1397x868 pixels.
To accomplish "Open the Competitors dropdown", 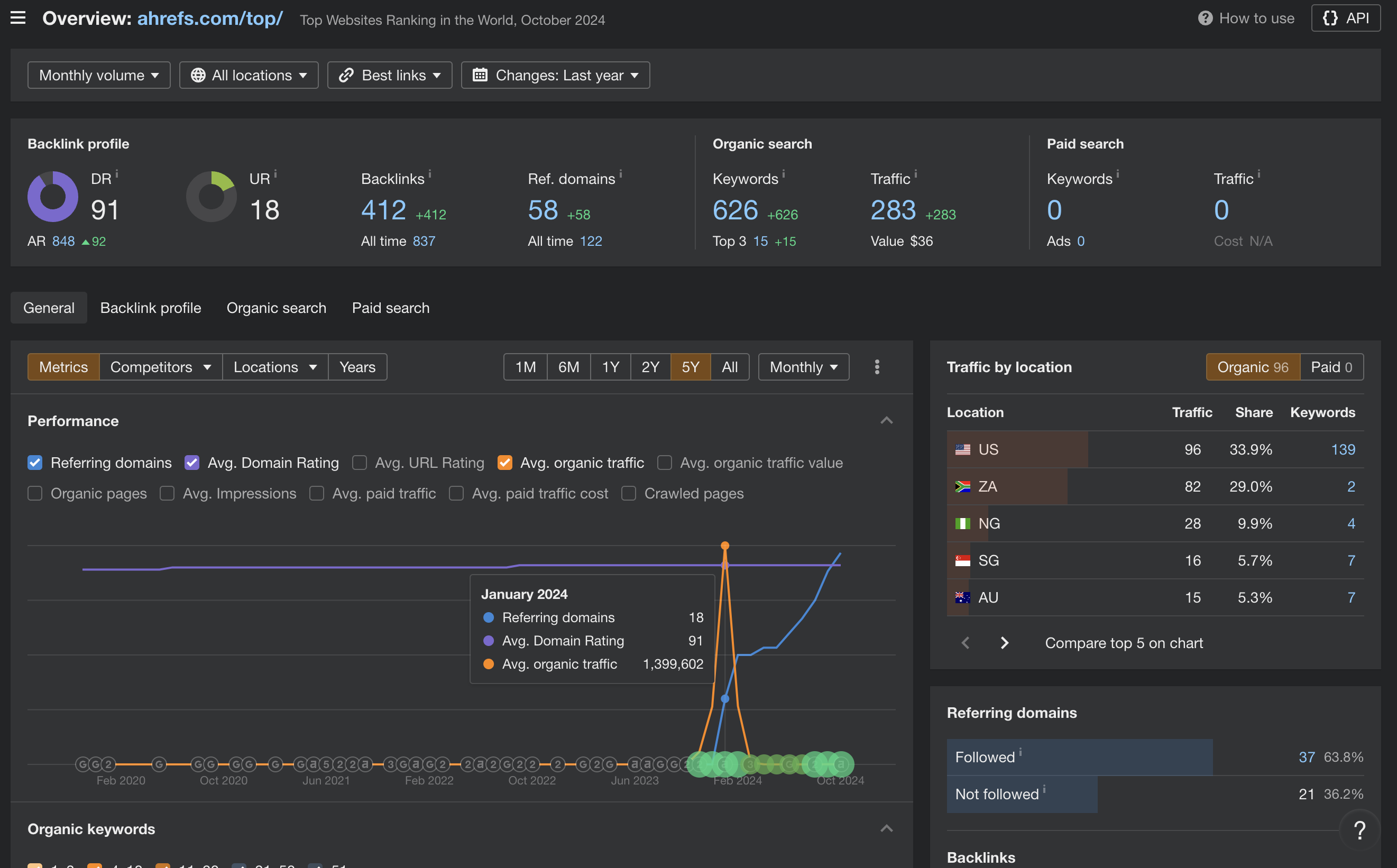I will point(161,367).
